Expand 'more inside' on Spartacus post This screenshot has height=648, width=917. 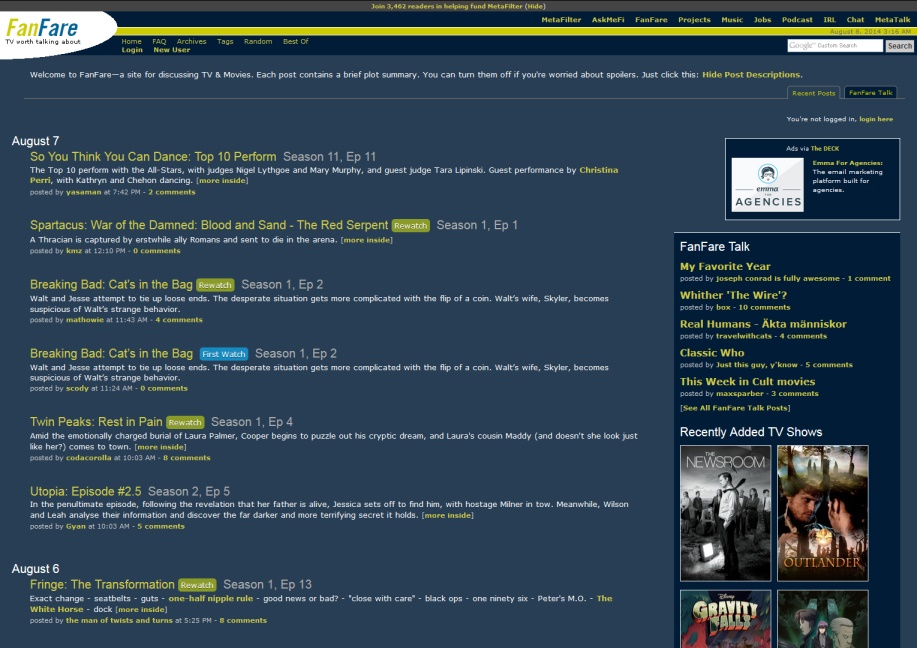click(x=367, y=240)
